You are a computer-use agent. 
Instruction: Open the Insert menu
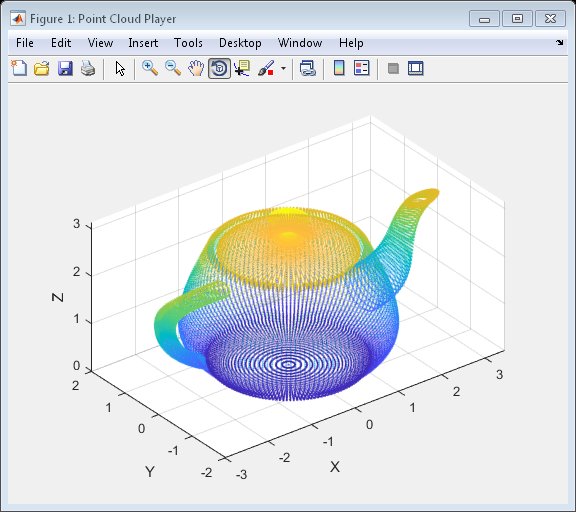point(143,43)
